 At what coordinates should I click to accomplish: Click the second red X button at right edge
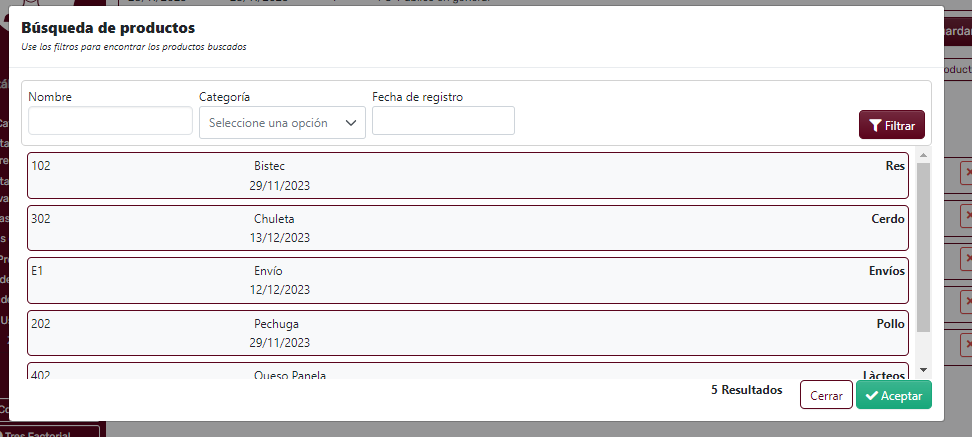(x=966, y=215)
